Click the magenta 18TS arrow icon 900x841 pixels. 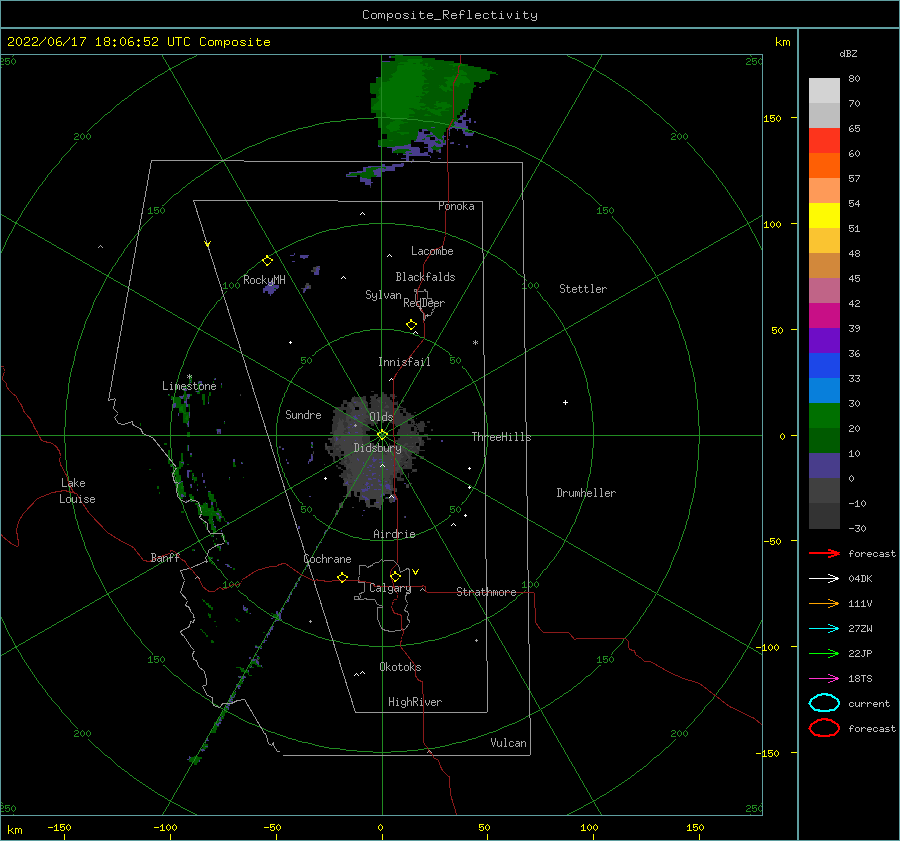click(824, 679)
